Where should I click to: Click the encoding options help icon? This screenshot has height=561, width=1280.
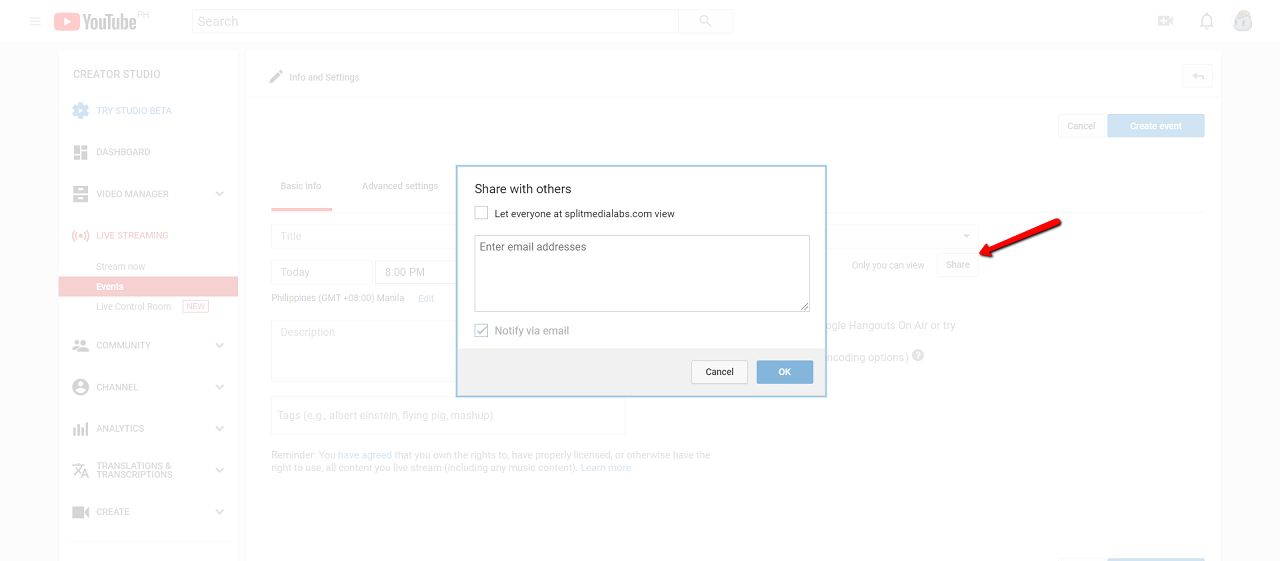pos(918,356)
